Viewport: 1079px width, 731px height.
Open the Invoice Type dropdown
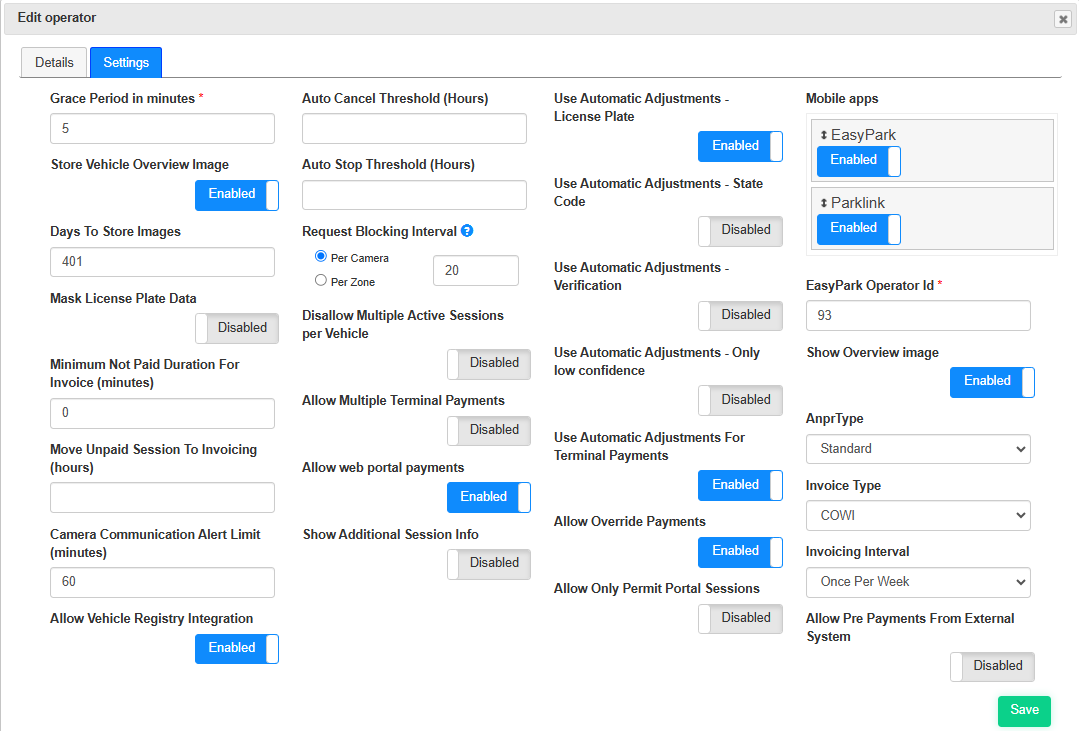[918, 516]
